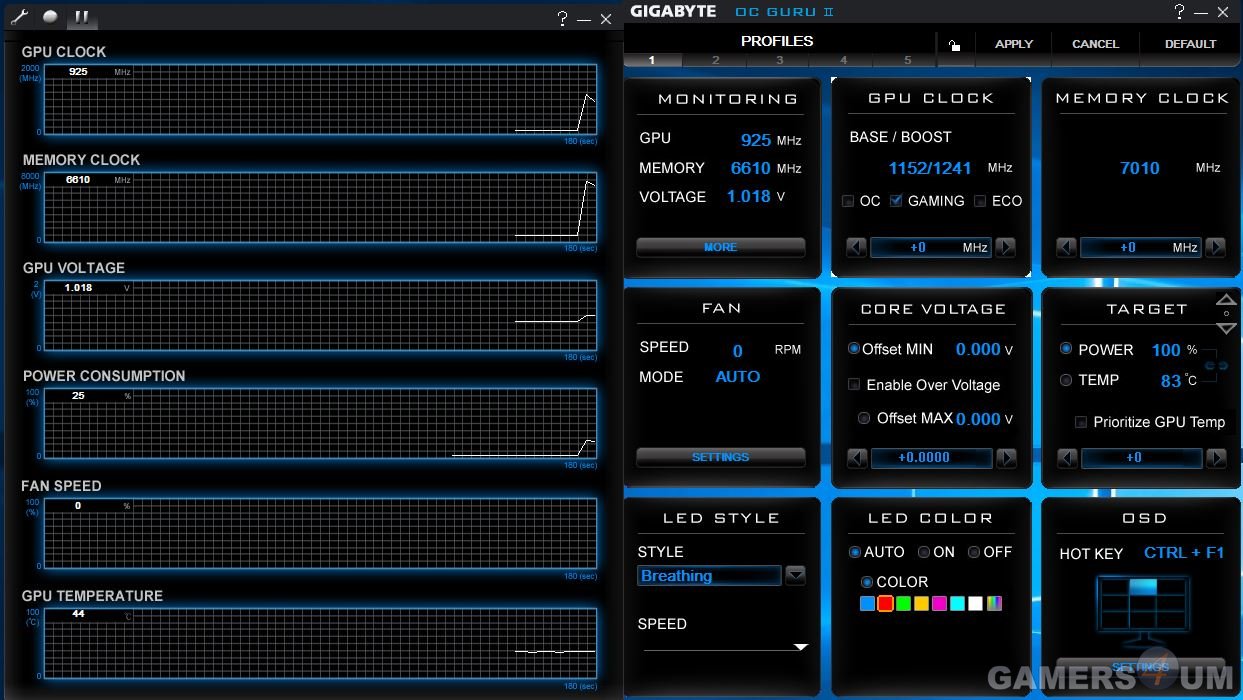Pick the cyan LED color swatch
The height and width of the screenshot is (700, 1243).
click(957, 603)
